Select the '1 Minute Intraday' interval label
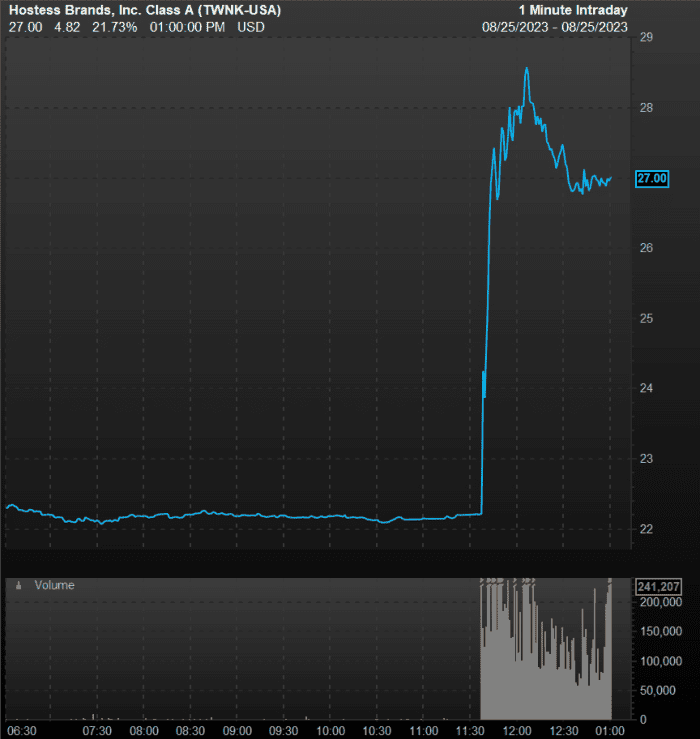700x739 pixels. (573, 10)
